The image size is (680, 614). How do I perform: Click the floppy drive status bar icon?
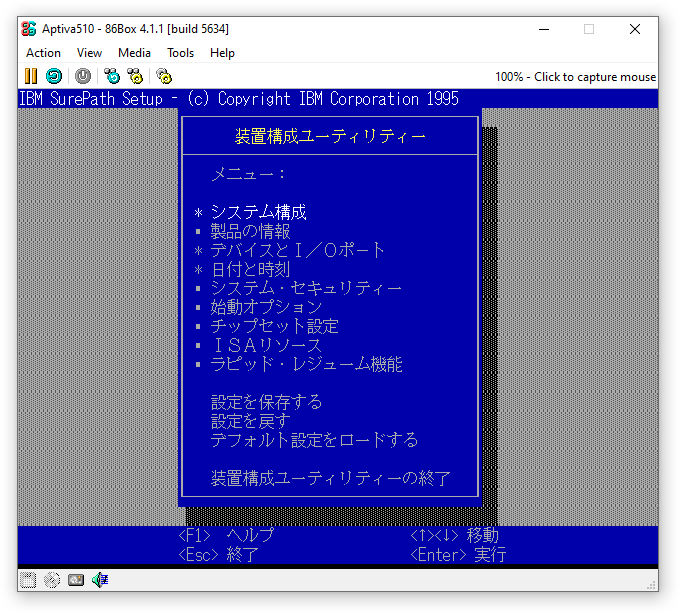point(28,580)
